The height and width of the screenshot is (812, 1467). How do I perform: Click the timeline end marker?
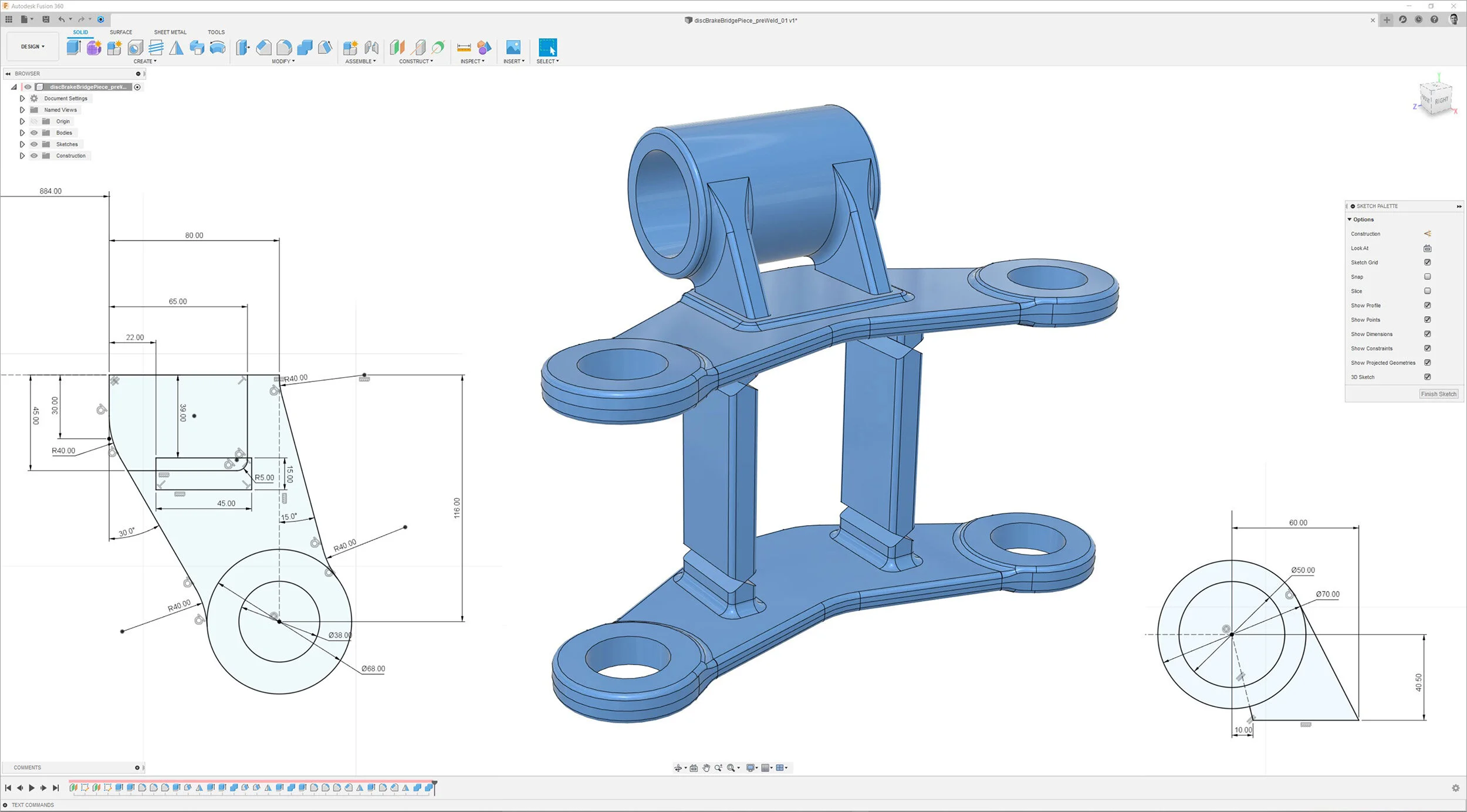click(x=435, y=787)
